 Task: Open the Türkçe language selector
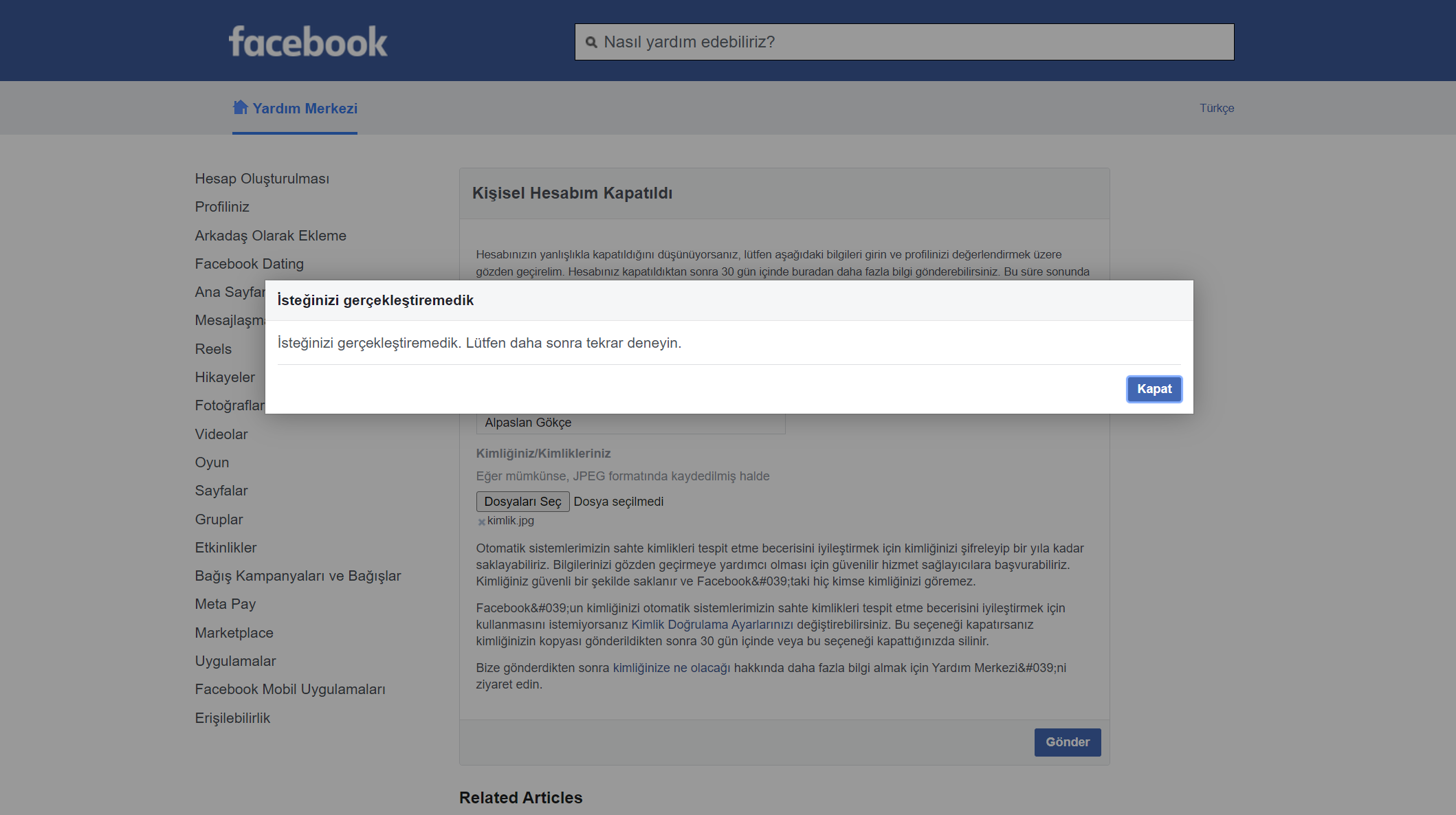pyautogui.click(x=1217, y=108)
